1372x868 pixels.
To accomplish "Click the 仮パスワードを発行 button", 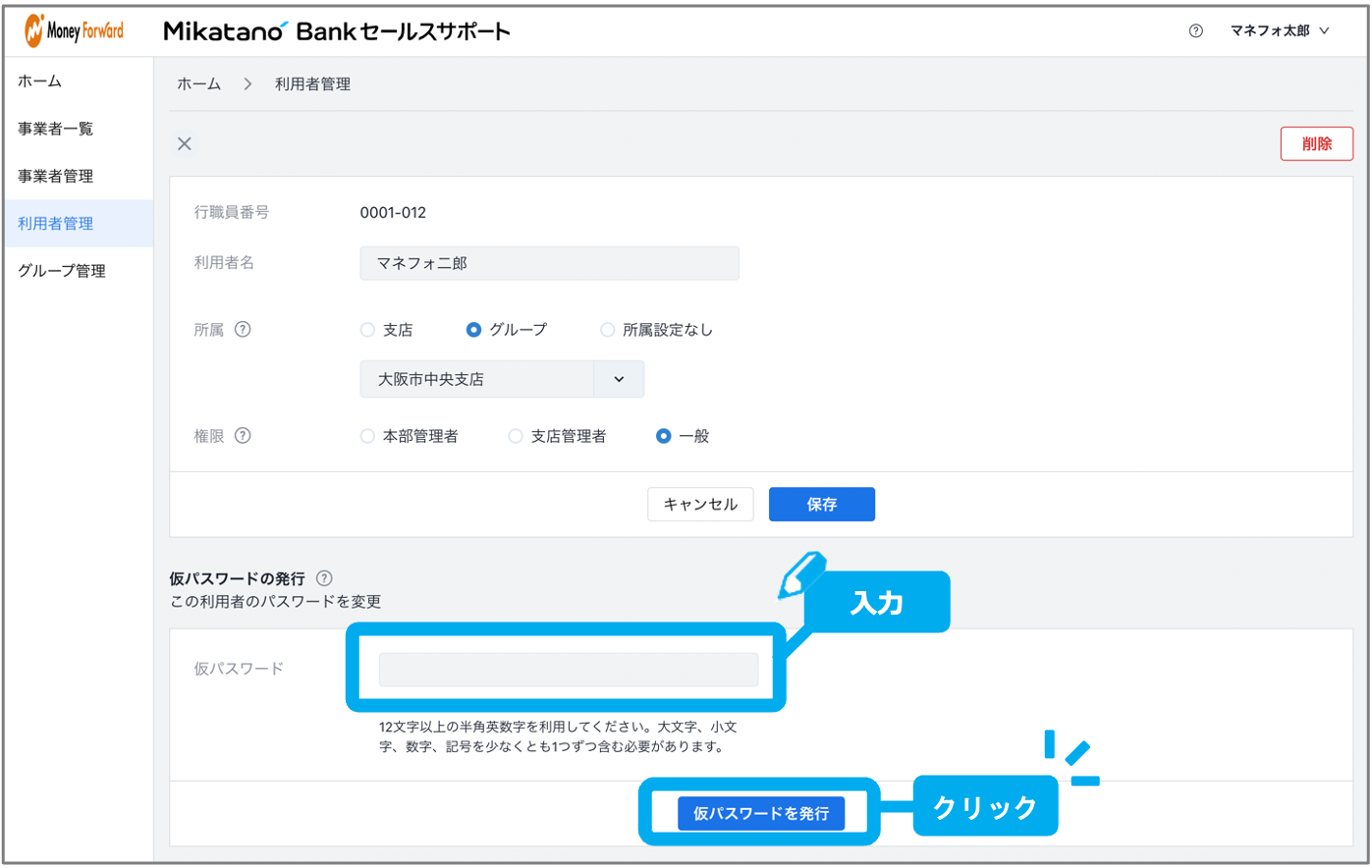I will coord(761,813).
